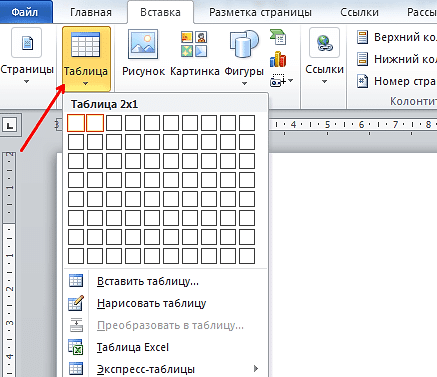Click the Страницы pages icon
Image resolution: width=437 pixels, height=377 pixels.
click(27, 43)
